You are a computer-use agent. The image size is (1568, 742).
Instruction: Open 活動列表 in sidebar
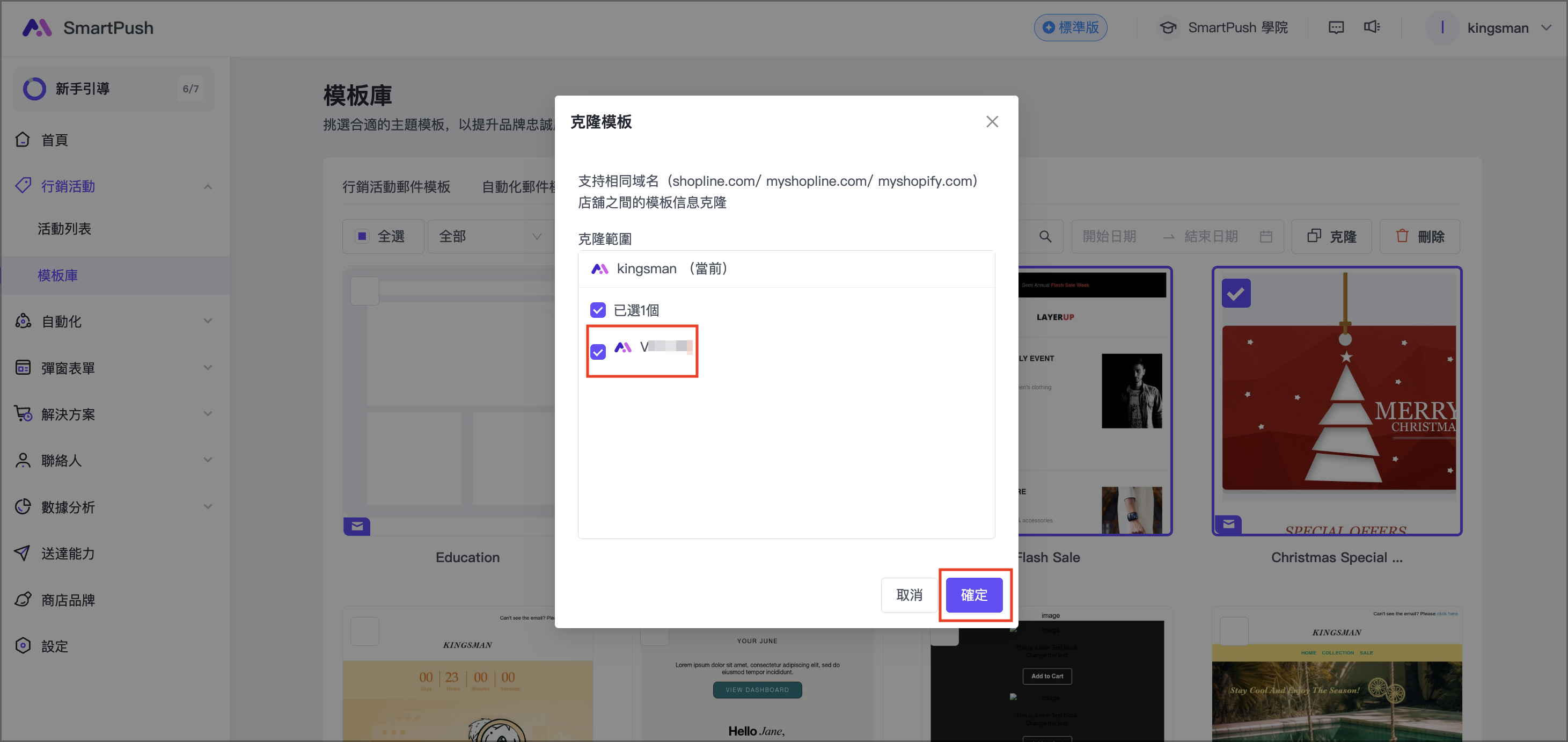click(x=64, y=228)
